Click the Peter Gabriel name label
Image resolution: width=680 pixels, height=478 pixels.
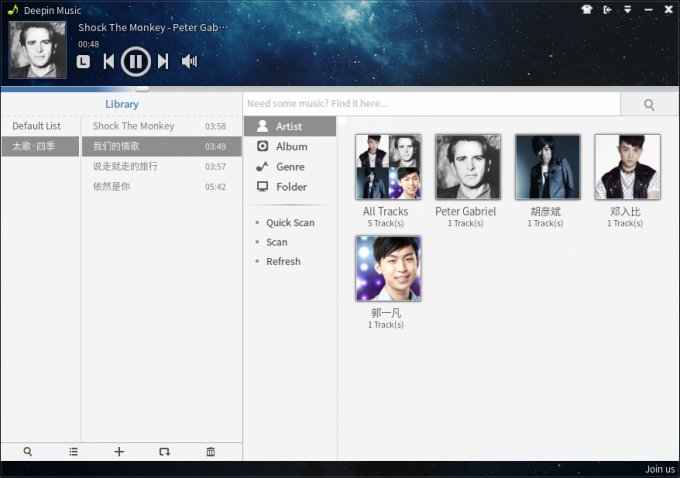(x=465, y=212)
